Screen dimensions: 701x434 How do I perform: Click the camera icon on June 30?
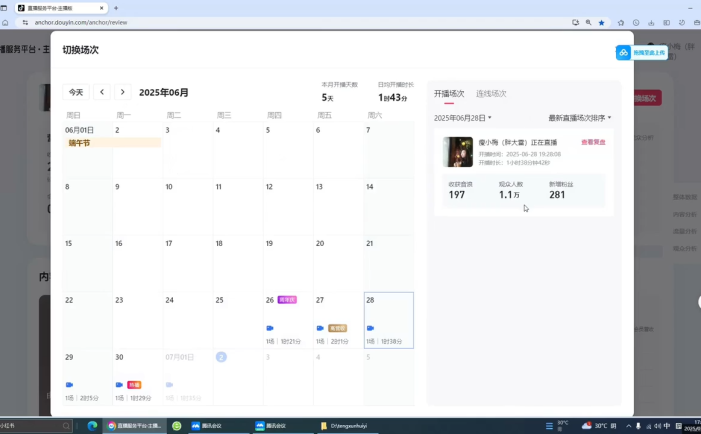click(x=119, y=385)
